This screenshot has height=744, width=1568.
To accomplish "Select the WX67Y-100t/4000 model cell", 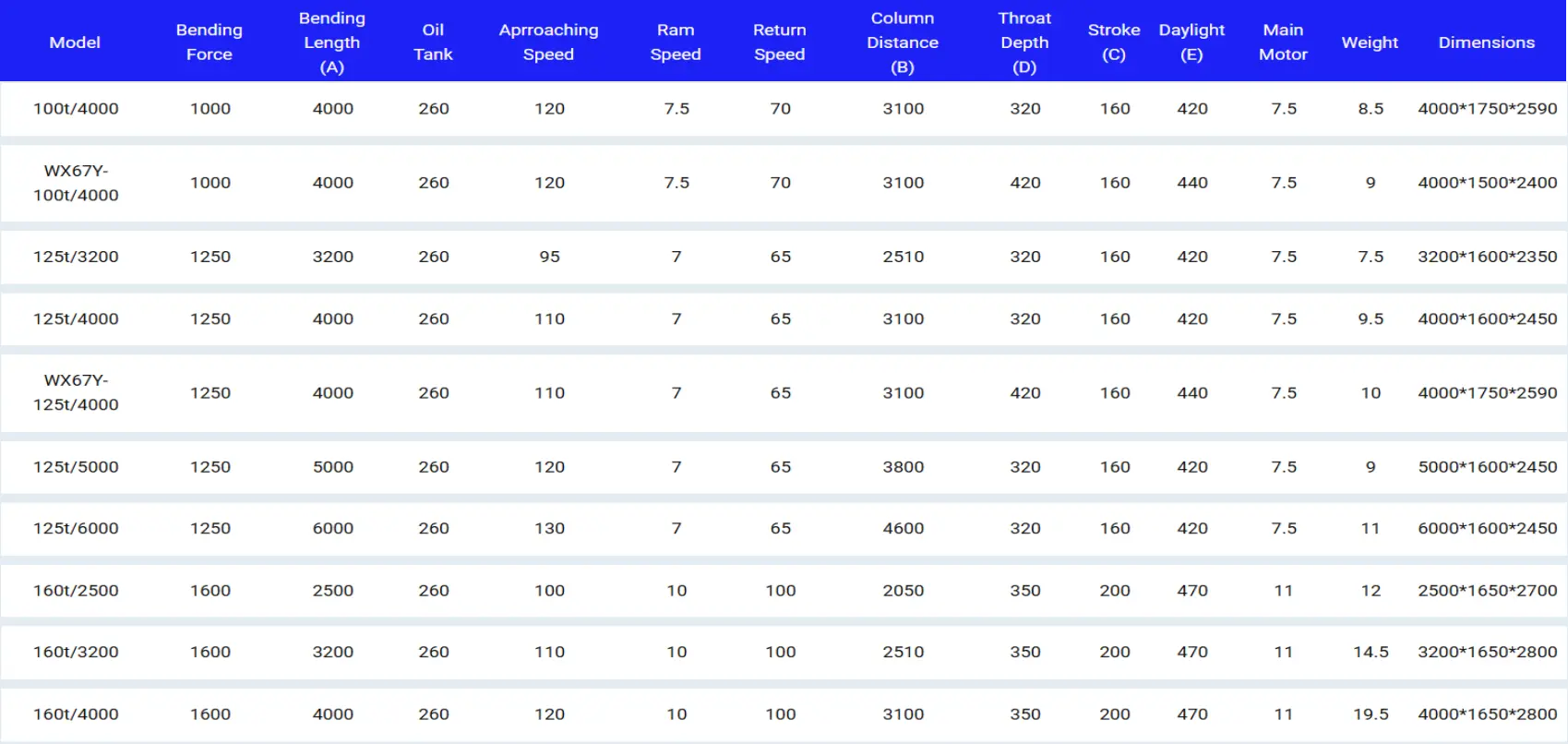I will coord(76,183).
